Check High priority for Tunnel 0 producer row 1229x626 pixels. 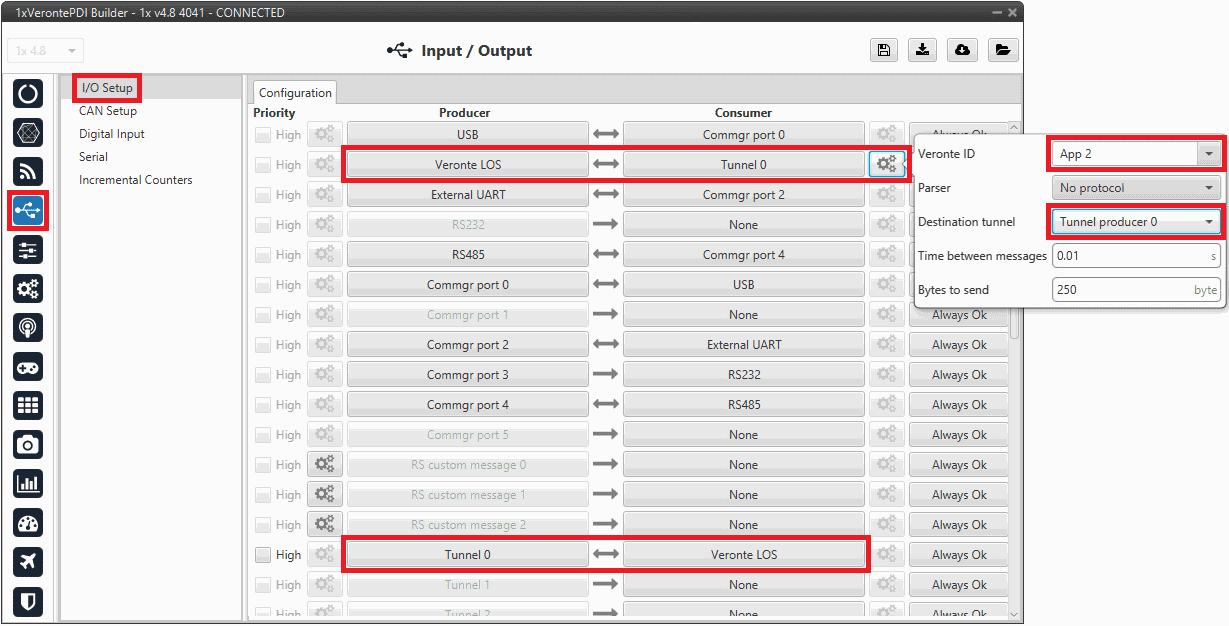coord(263,555)
